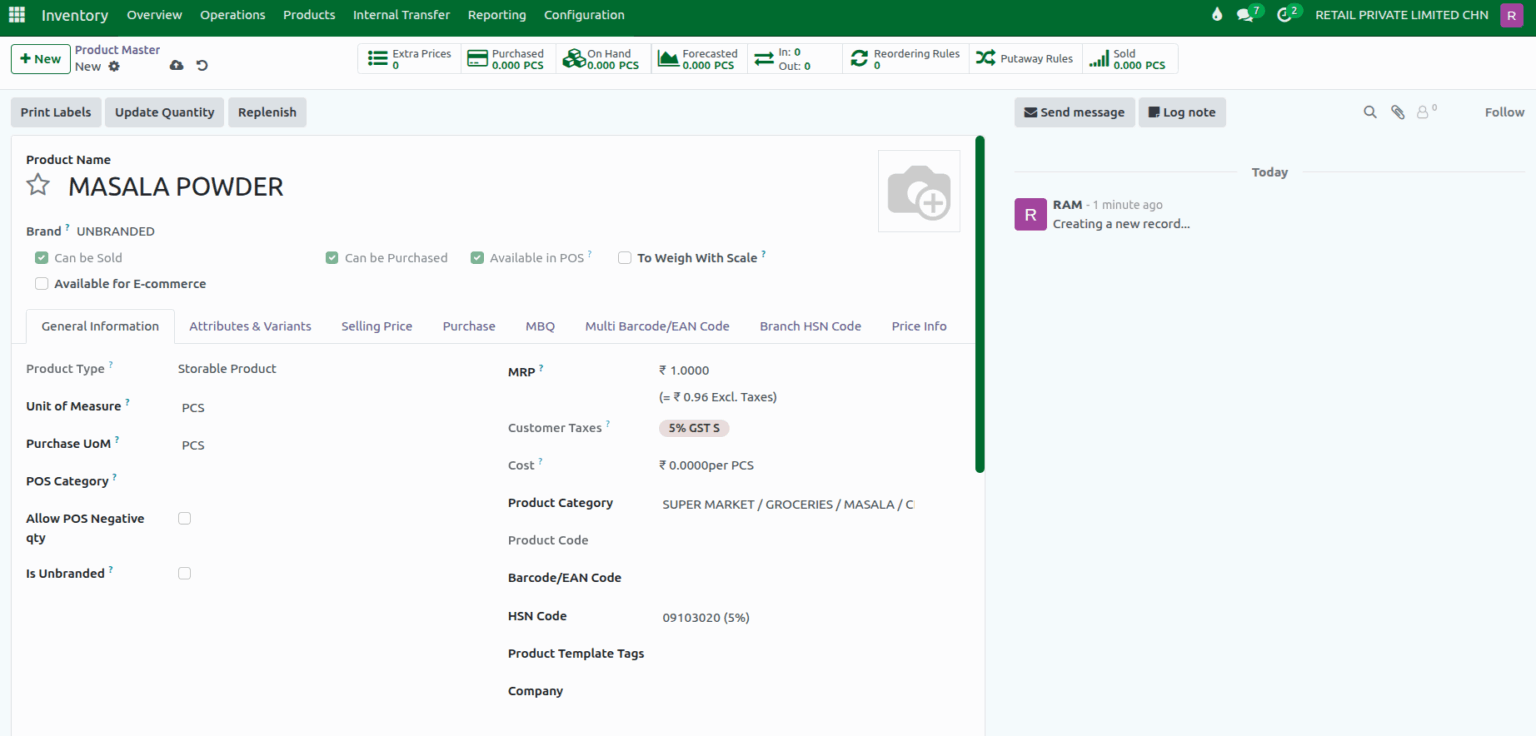Click the attachment paperclip icon in chatter
1536x736 pixels.
pyautogui.click(x=1398, y=112)
